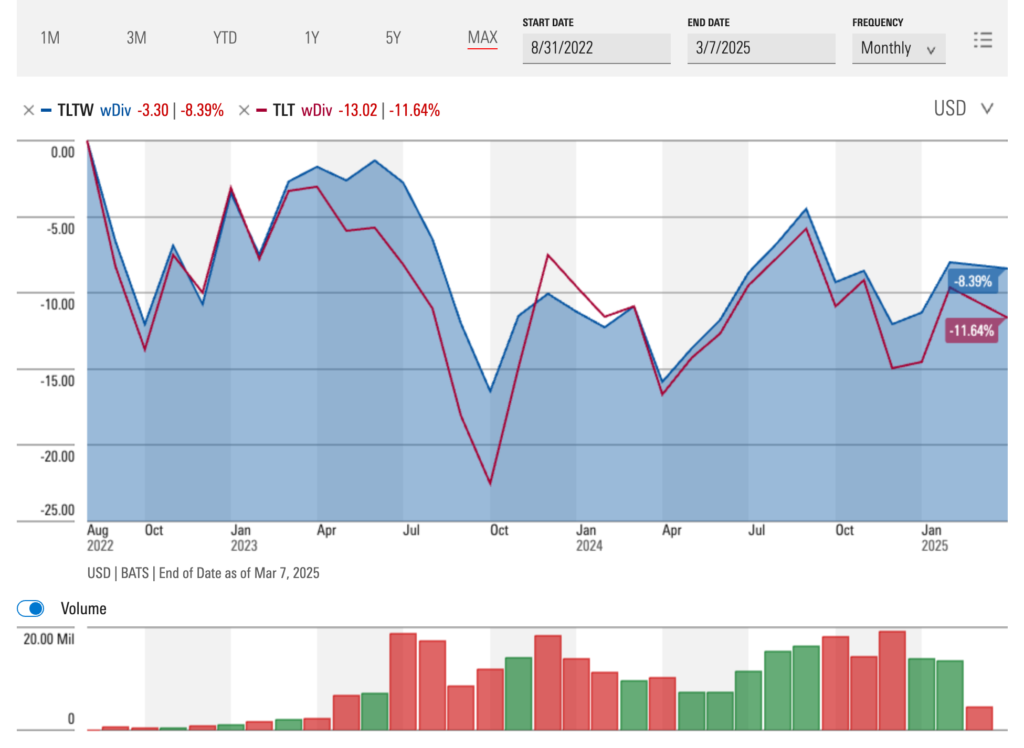This screenshot has height=748, width=1024.
Task: Click the Start Date input field
Action: (x=596, y=48)
